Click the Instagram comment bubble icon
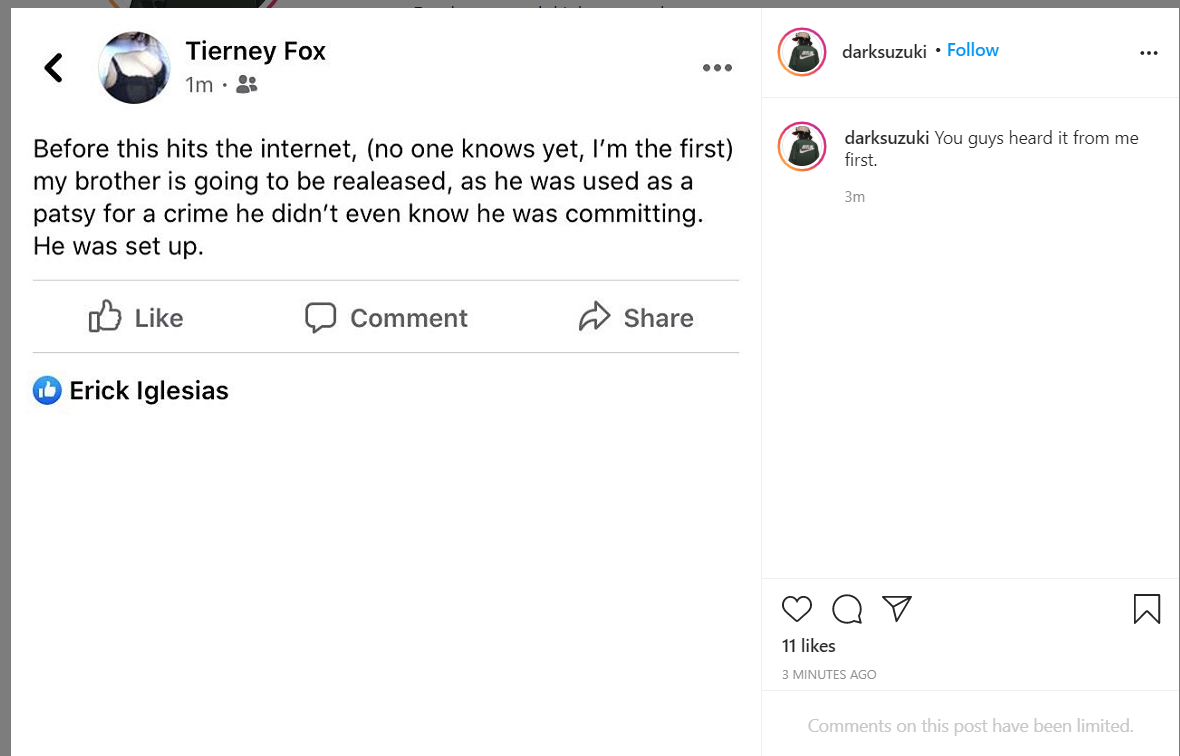 tap(847, 609)
